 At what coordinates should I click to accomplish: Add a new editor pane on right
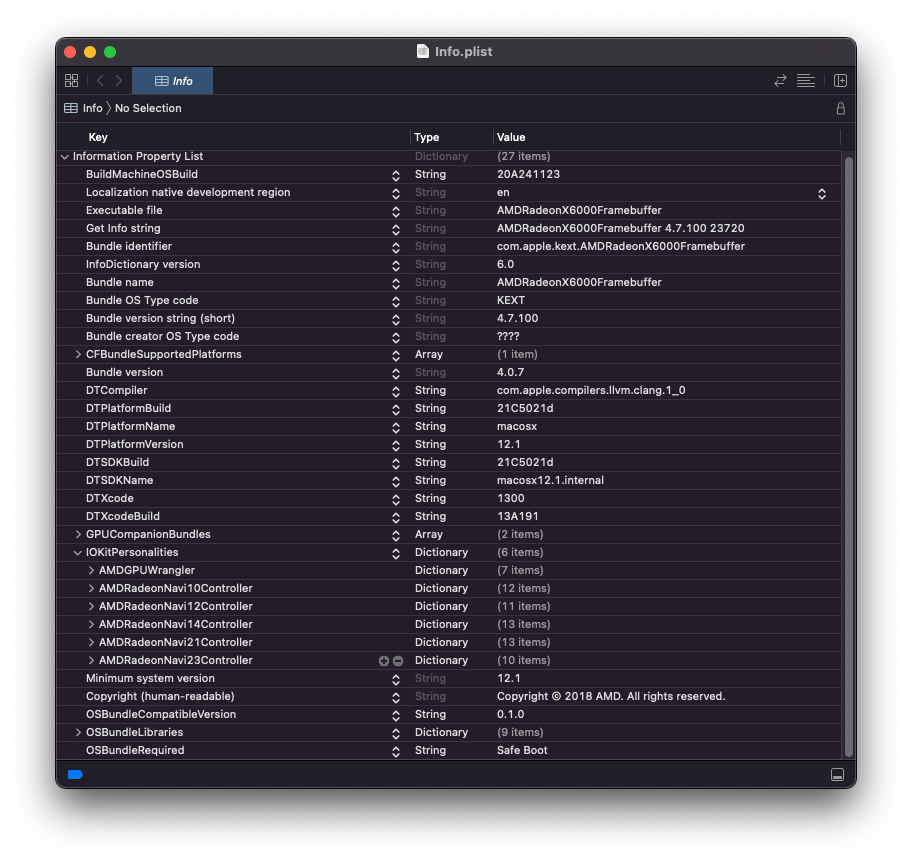(x=840, y=81)
